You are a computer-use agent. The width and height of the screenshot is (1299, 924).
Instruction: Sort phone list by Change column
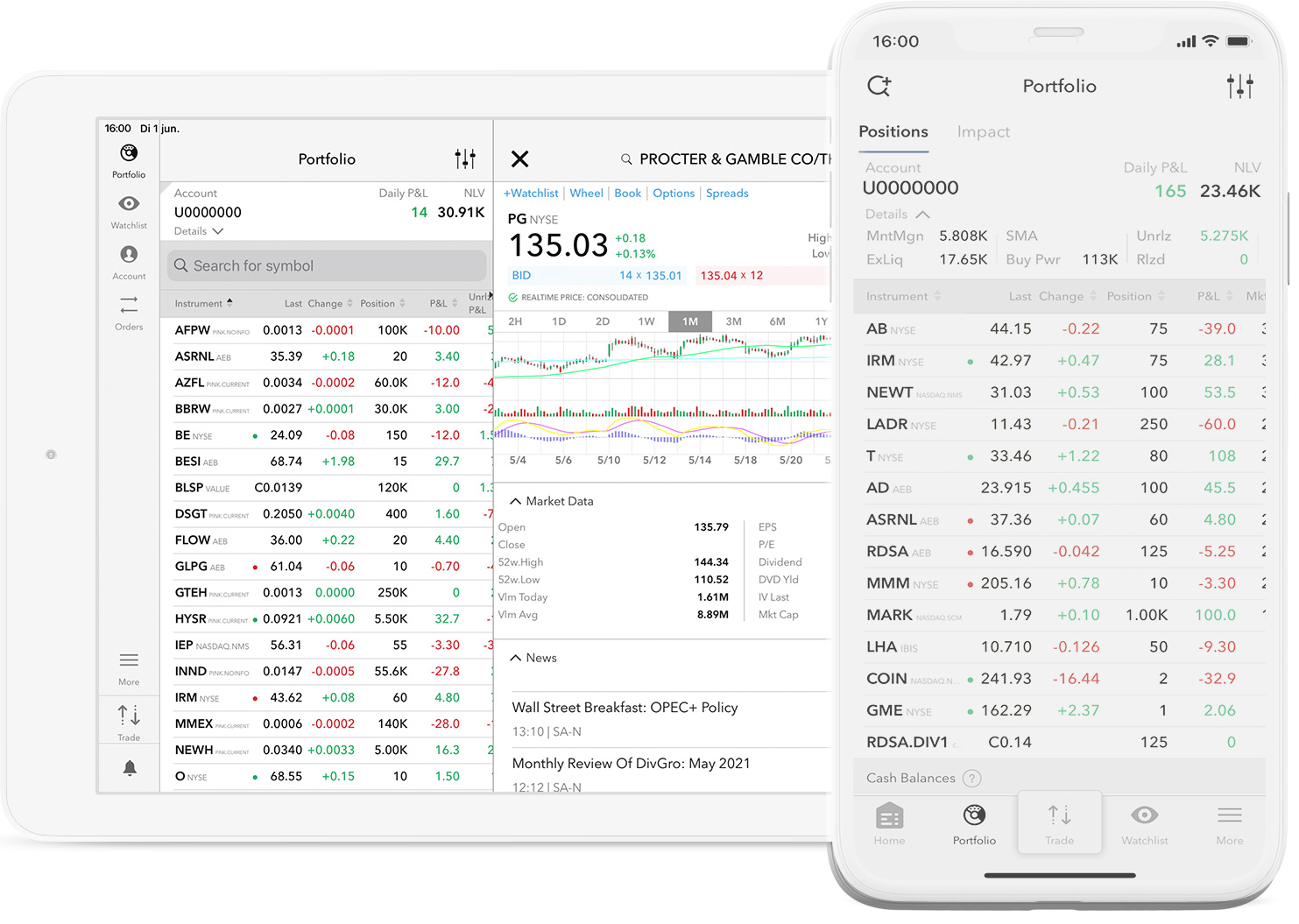1068,296
